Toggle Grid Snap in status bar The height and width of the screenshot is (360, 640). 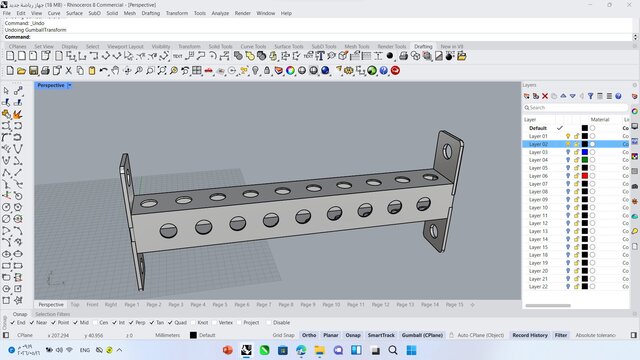point(283,335)
